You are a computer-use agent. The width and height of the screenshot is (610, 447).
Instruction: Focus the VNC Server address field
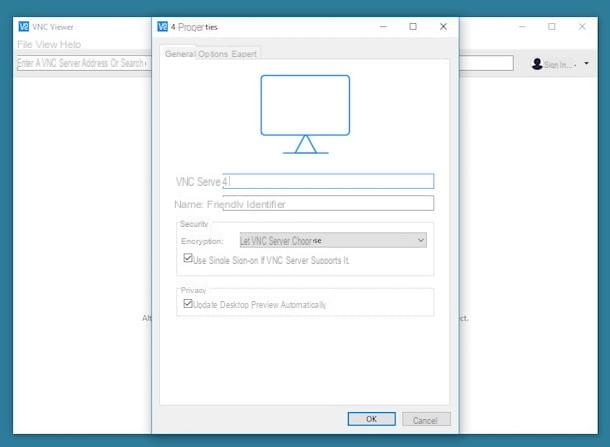point(328,181)
